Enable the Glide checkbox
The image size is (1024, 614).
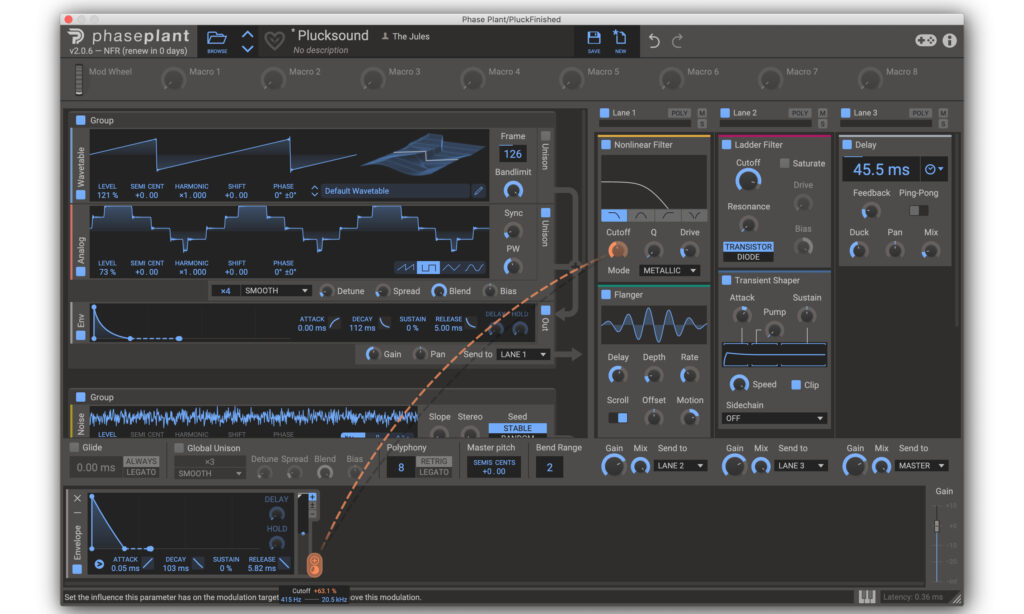(74, 447)
